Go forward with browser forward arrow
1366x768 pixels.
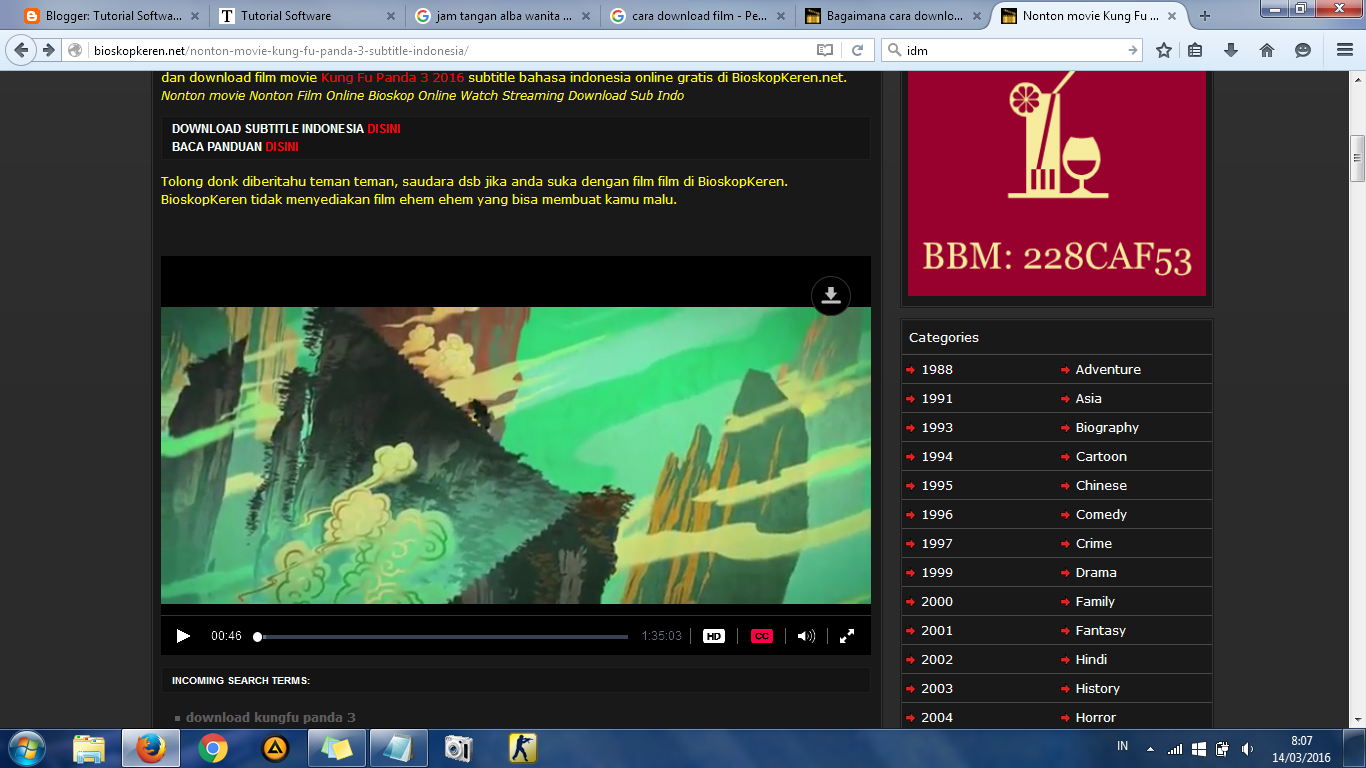coord(47,50)
